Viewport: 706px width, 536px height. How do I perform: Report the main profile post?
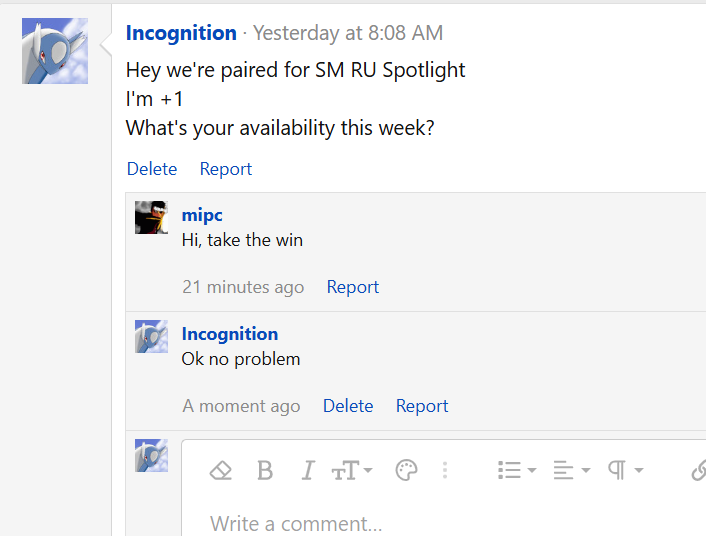point(226,169)
